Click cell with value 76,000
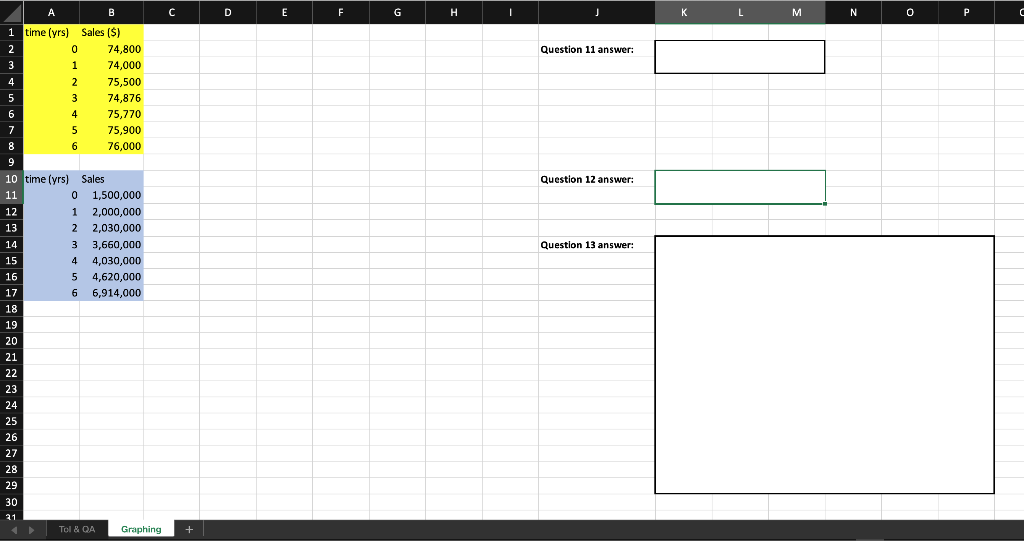 click(112, 146)
